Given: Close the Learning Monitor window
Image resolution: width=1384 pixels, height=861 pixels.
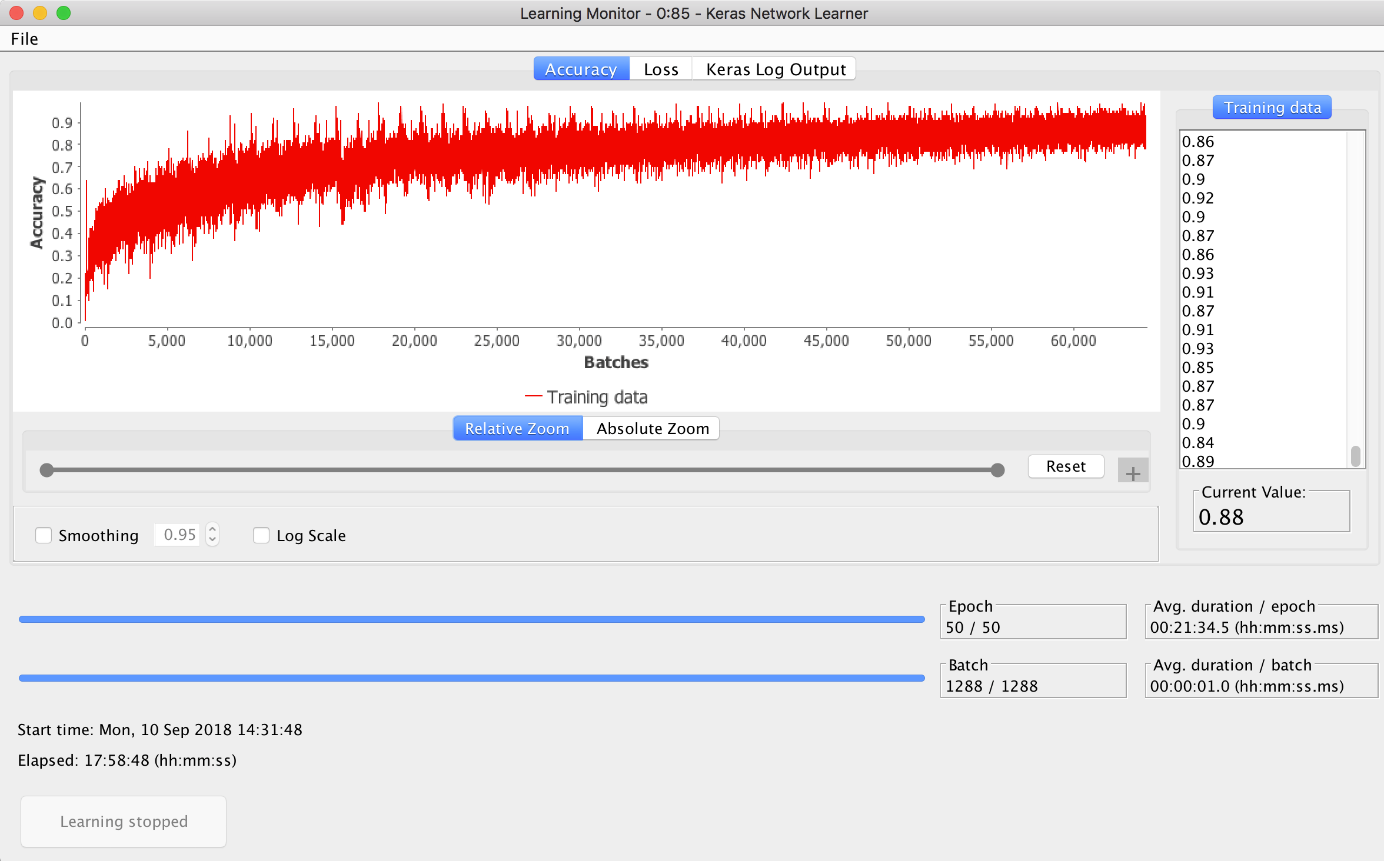Looking at the screenshot, I should (x=16, y=13).
